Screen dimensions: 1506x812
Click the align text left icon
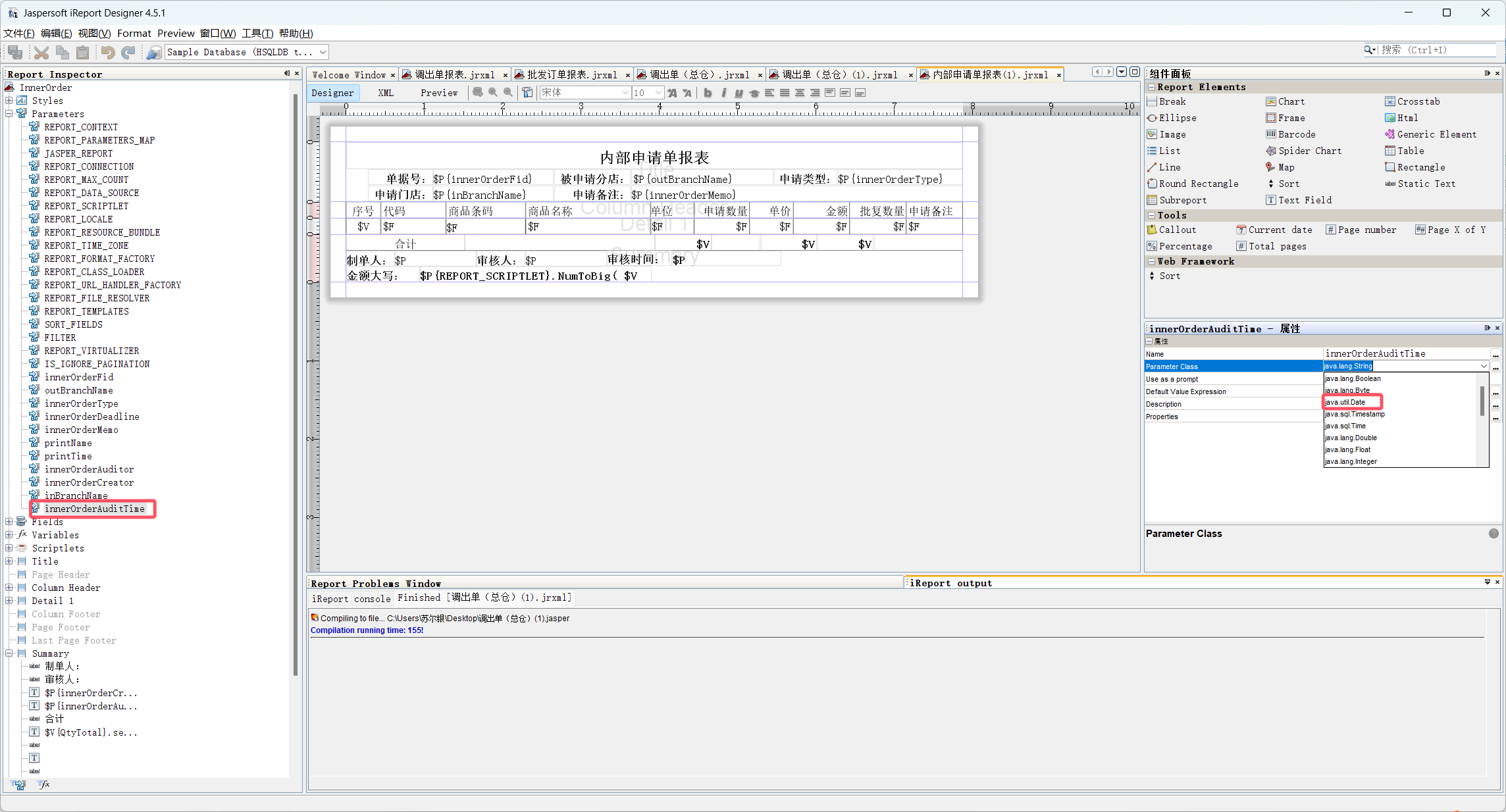tap(769, 93)
